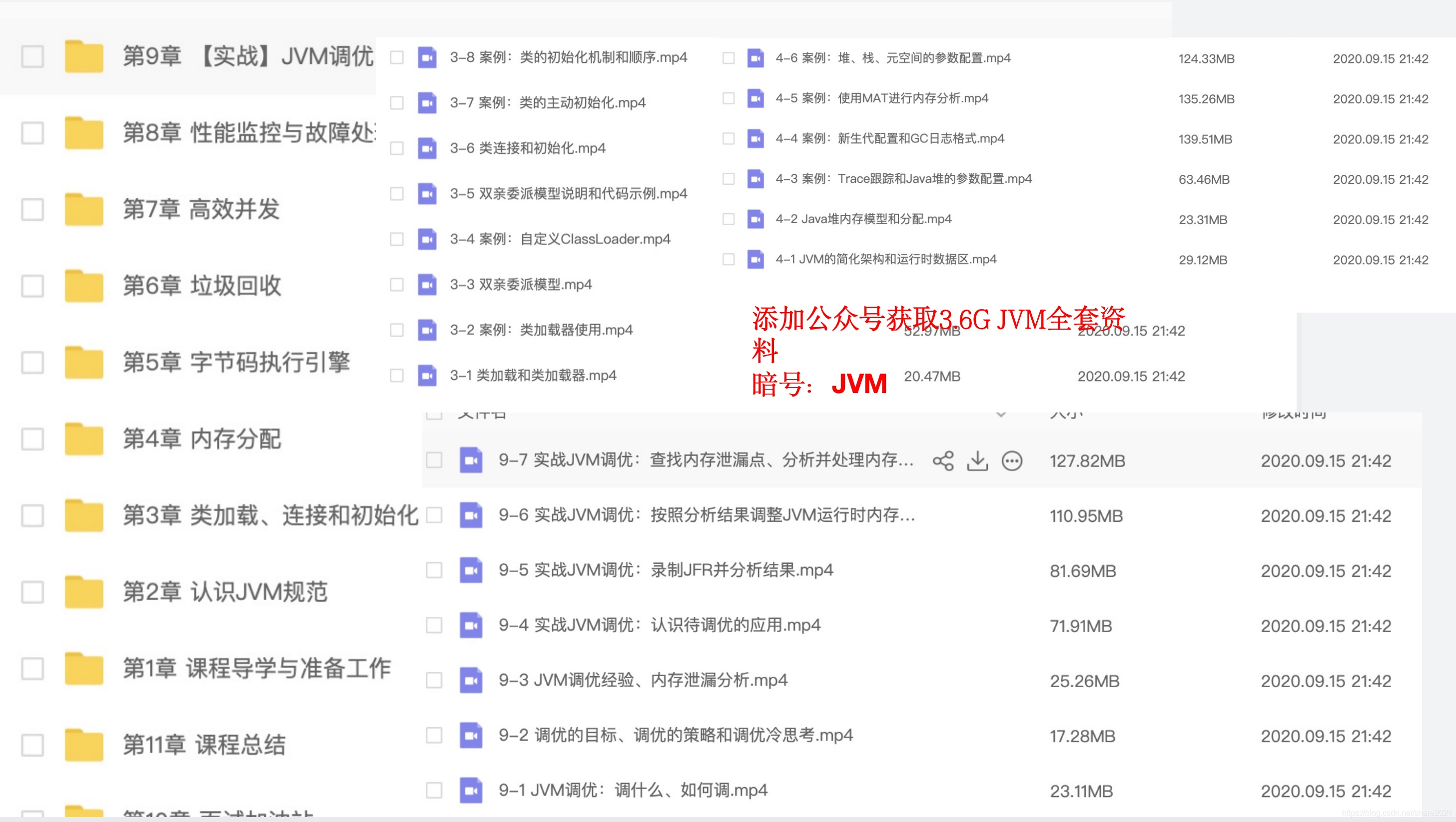Click the video icon beside 4-1 JVM的简化架构.mp4

755,259
